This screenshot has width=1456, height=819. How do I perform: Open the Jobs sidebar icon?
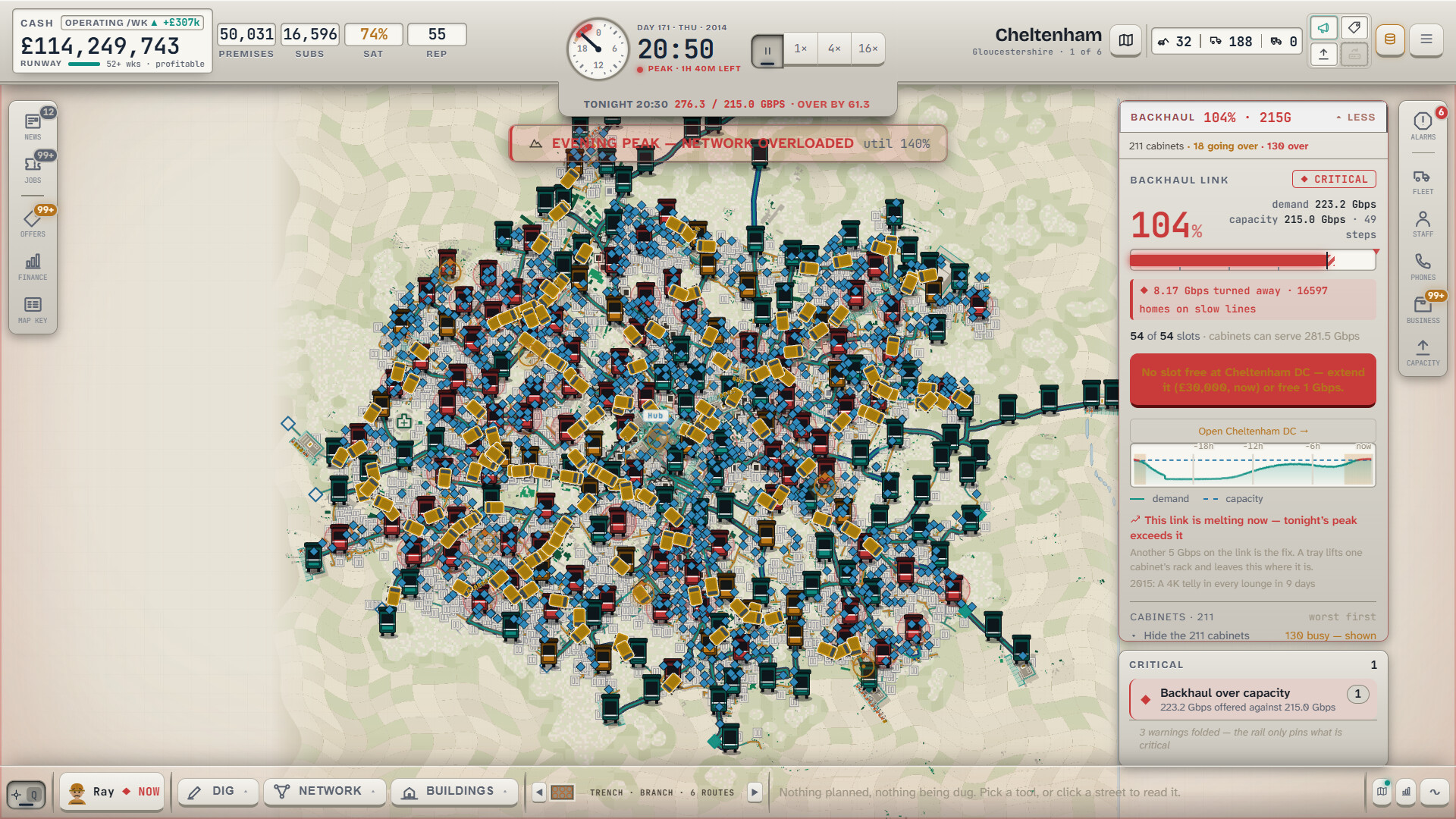(33, 169)
